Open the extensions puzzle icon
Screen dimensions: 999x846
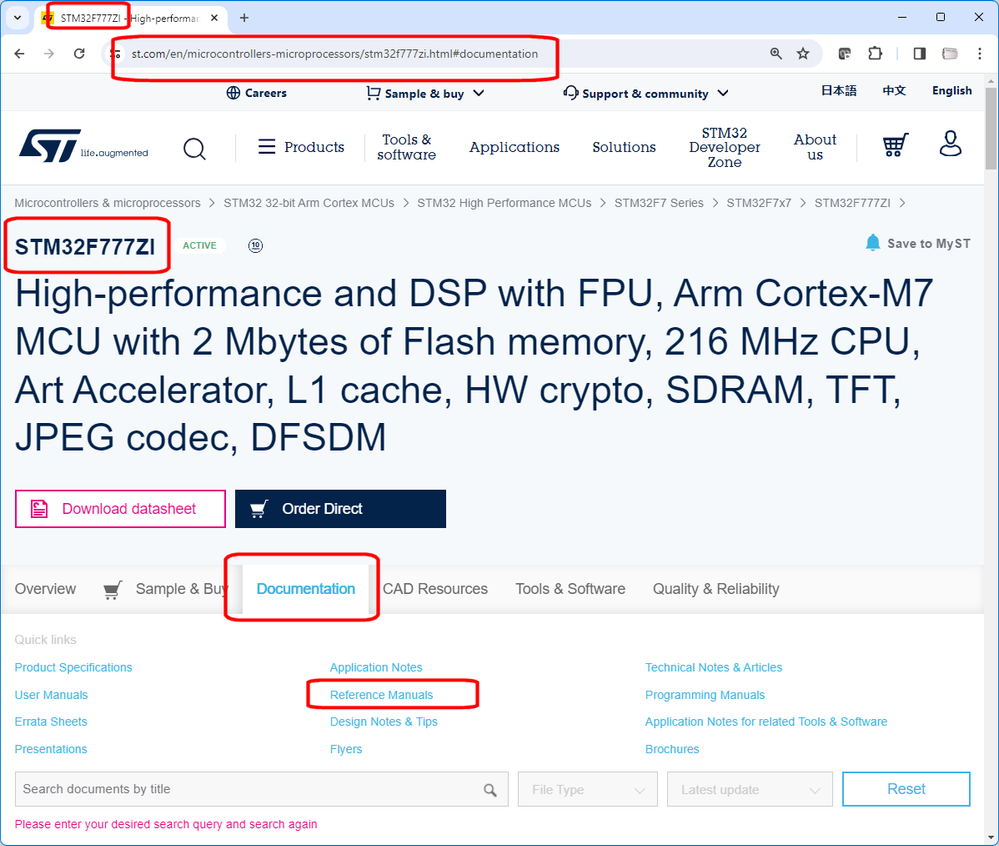pos(875,54)
